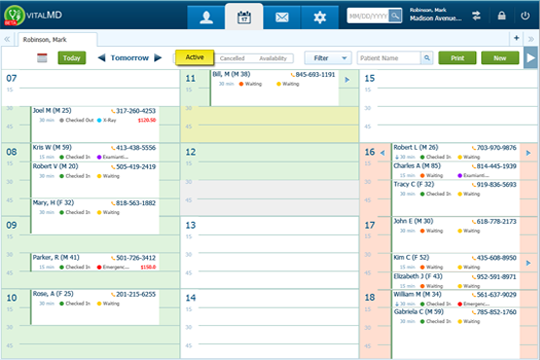Open Robert V appointment
Screen dimensions: 540x360
coord(95,179)
